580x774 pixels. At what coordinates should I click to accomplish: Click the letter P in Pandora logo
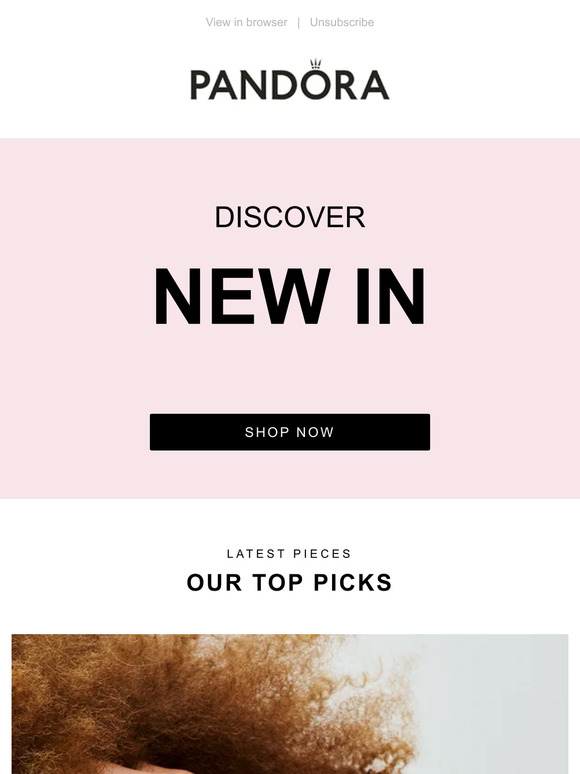click(199, 85)
